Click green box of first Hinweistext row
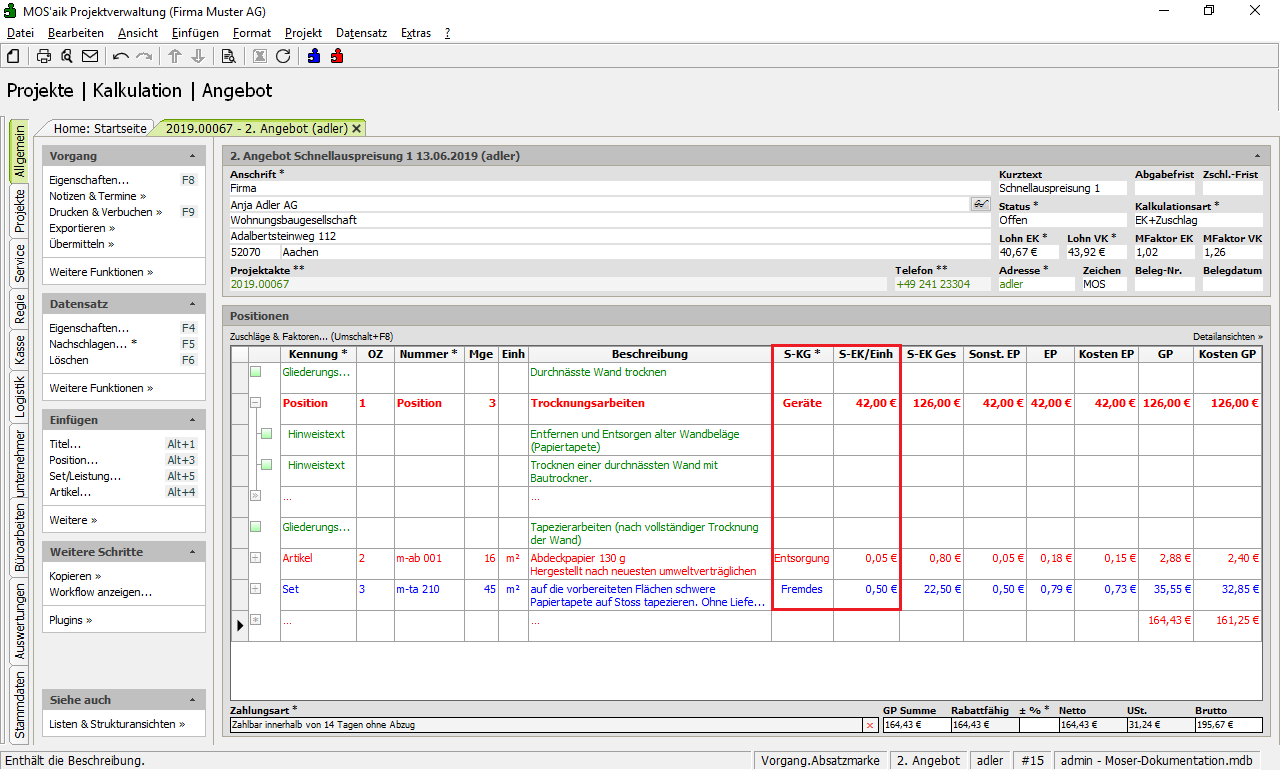The height and width of the screenshot is (770, 1280). pyautogui.click(x=266, y=435)
